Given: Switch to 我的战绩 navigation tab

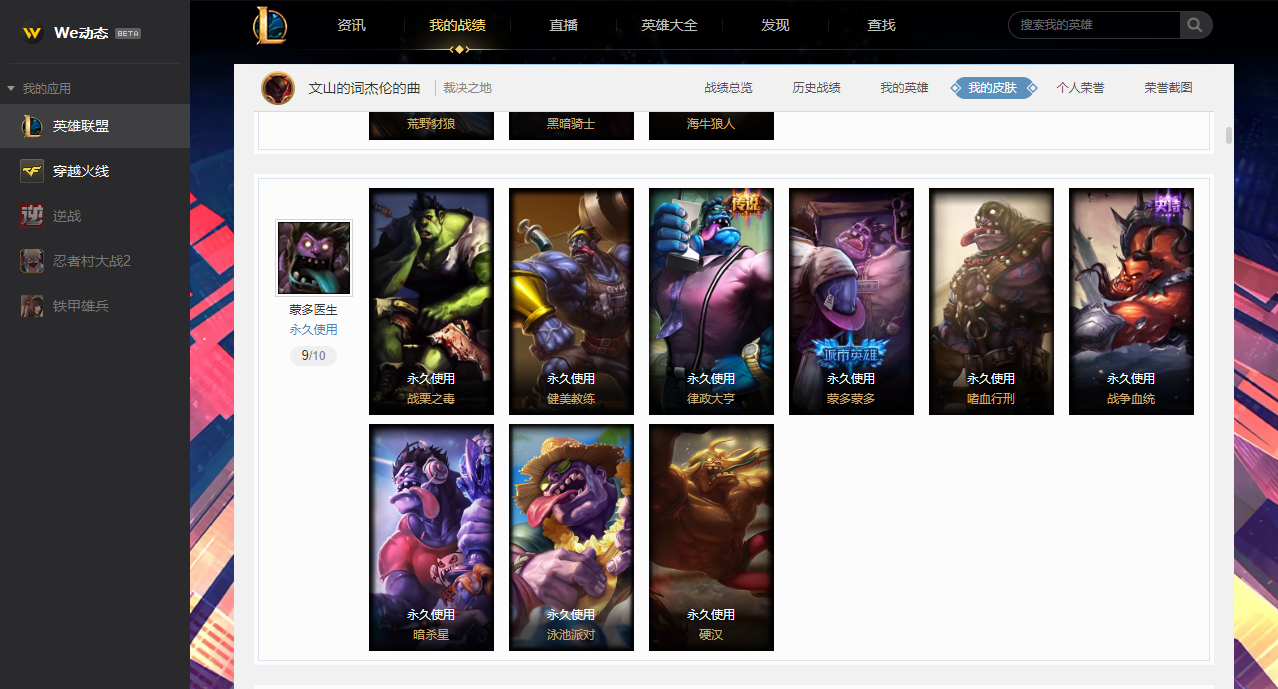Looking at the screenshot, I should pos(457,25).
